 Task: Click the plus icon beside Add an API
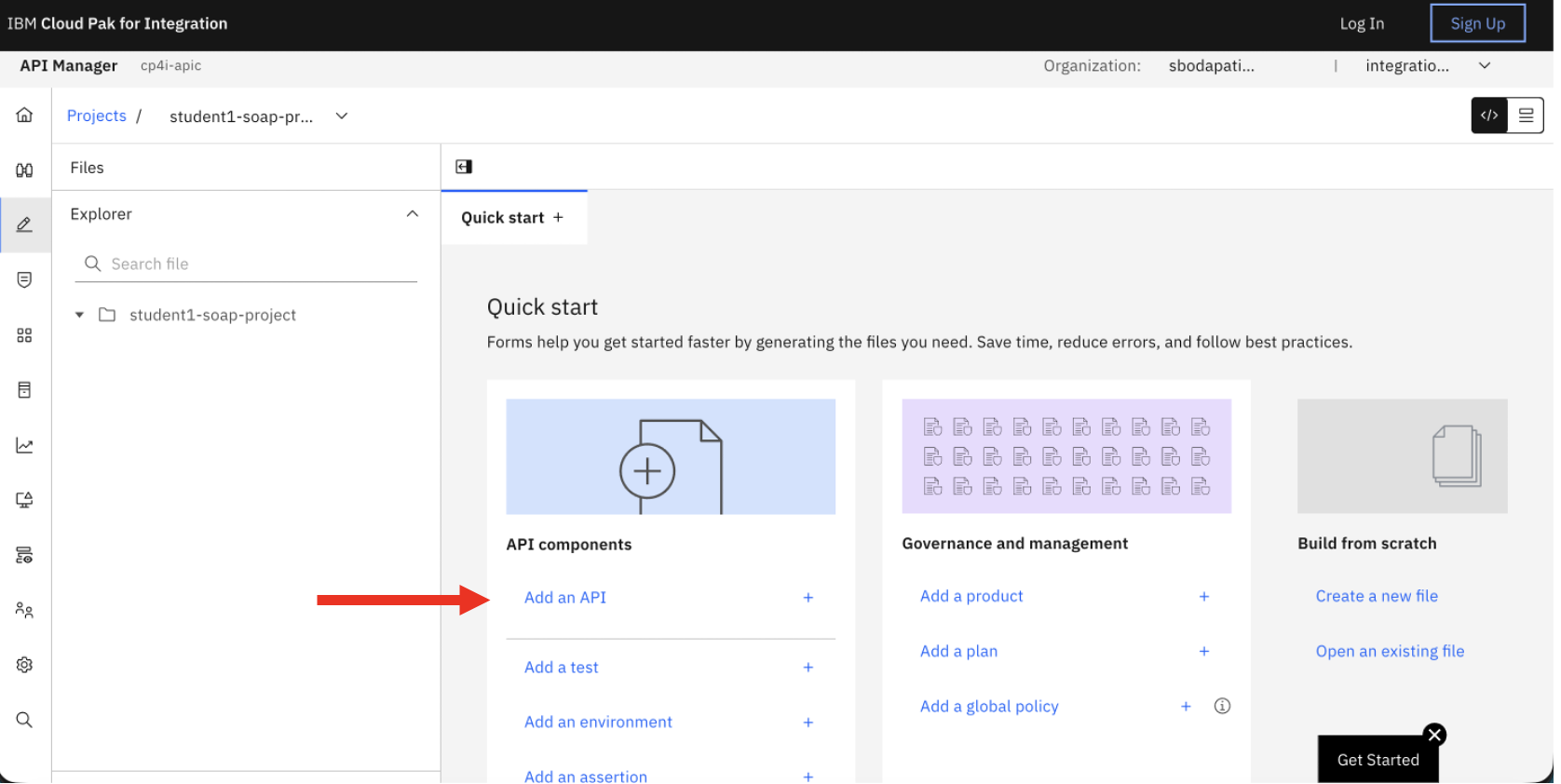[808, 598]
